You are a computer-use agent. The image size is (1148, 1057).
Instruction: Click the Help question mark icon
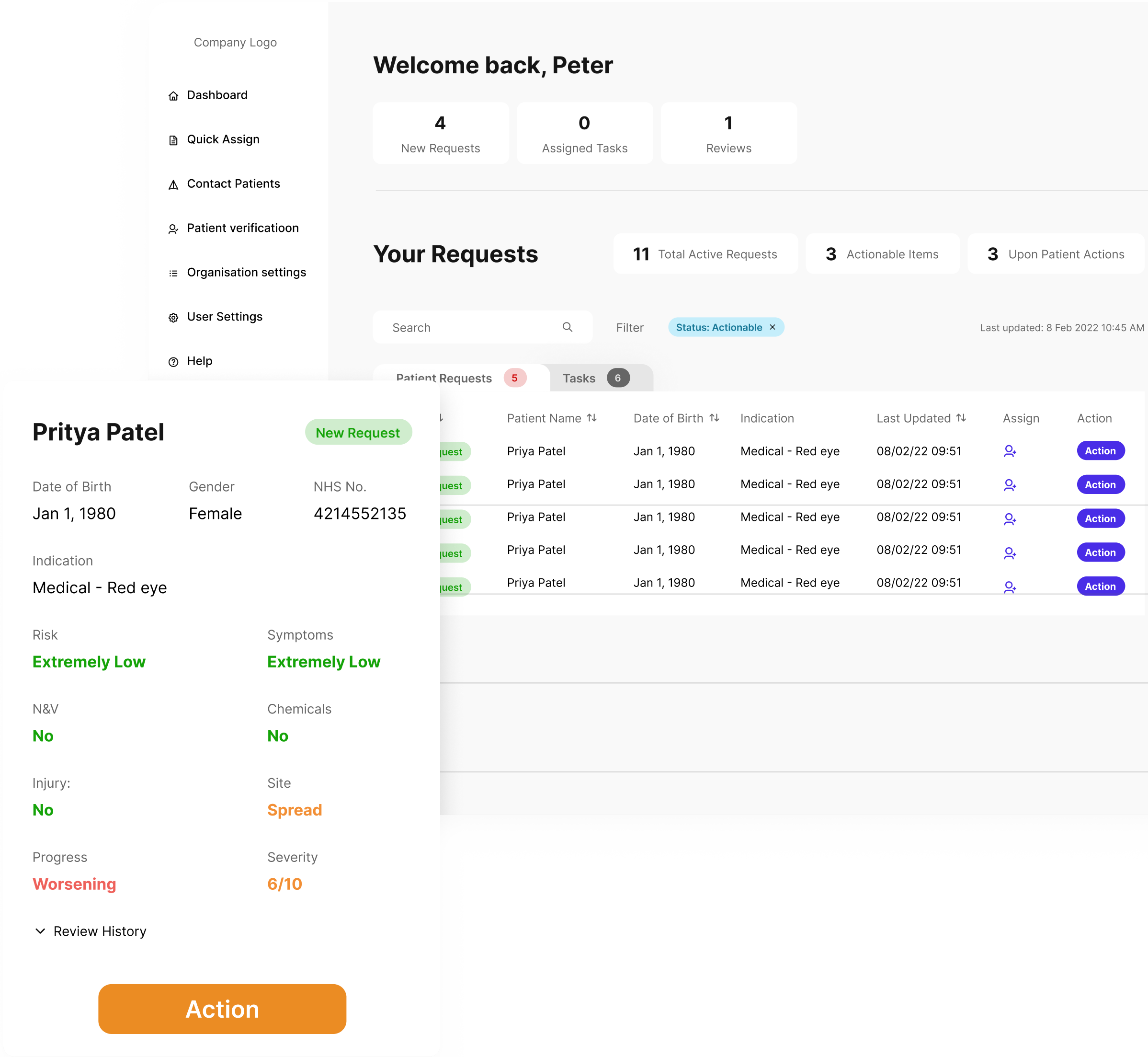click(x=173, y=361)
